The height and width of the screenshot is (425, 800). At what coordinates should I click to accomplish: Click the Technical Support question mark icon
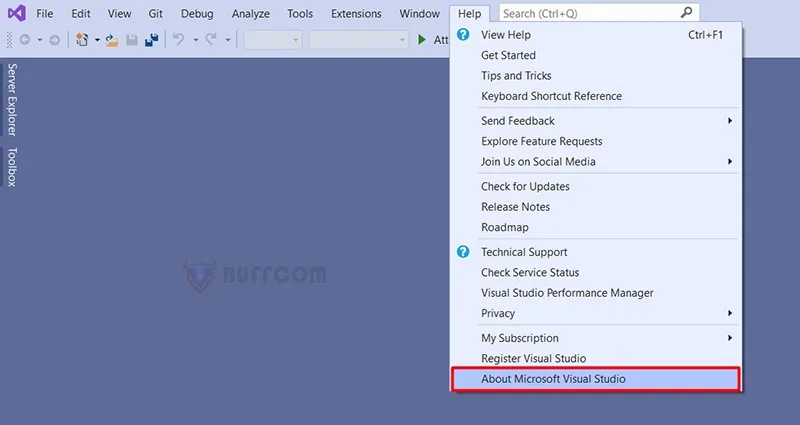[x=463, y=252]
